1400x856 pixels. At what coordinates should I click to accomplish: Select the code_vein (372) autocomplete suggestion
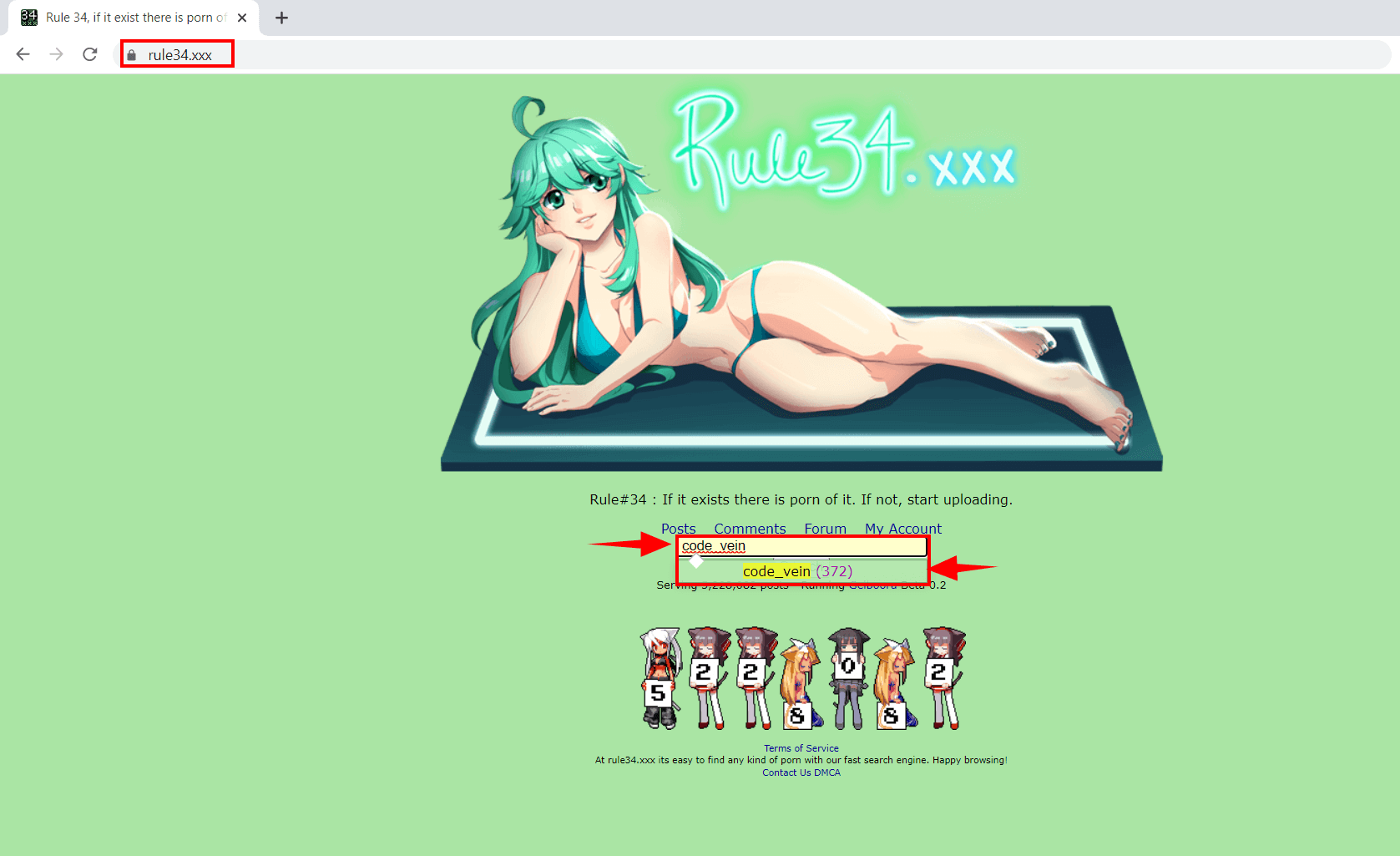797,571
